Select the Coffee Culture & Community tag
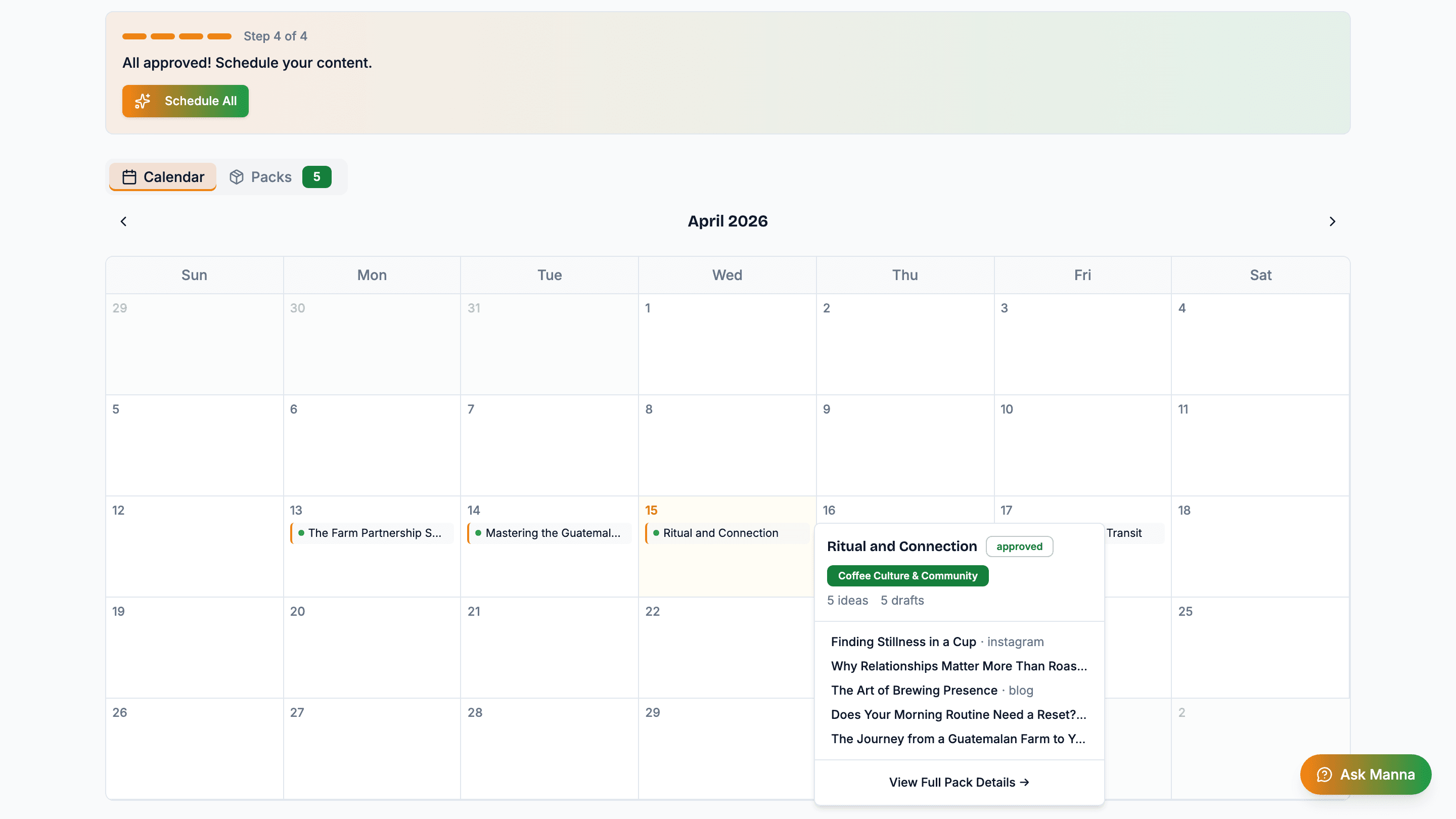Screen dimensions: 1456x819 coord(907,575)
